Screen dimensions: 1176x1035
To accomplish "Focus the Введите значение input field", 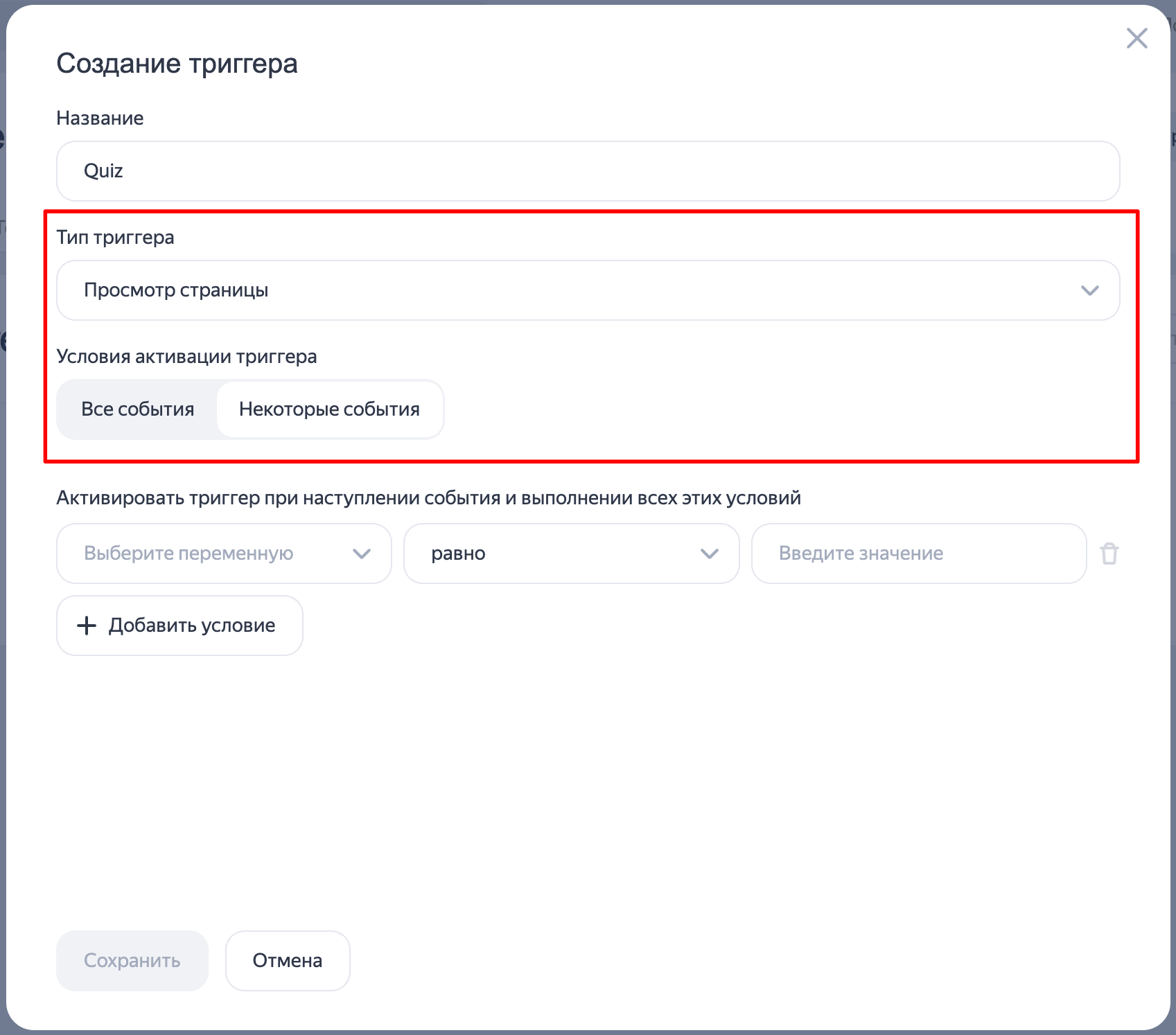I will tap(919, 554).
